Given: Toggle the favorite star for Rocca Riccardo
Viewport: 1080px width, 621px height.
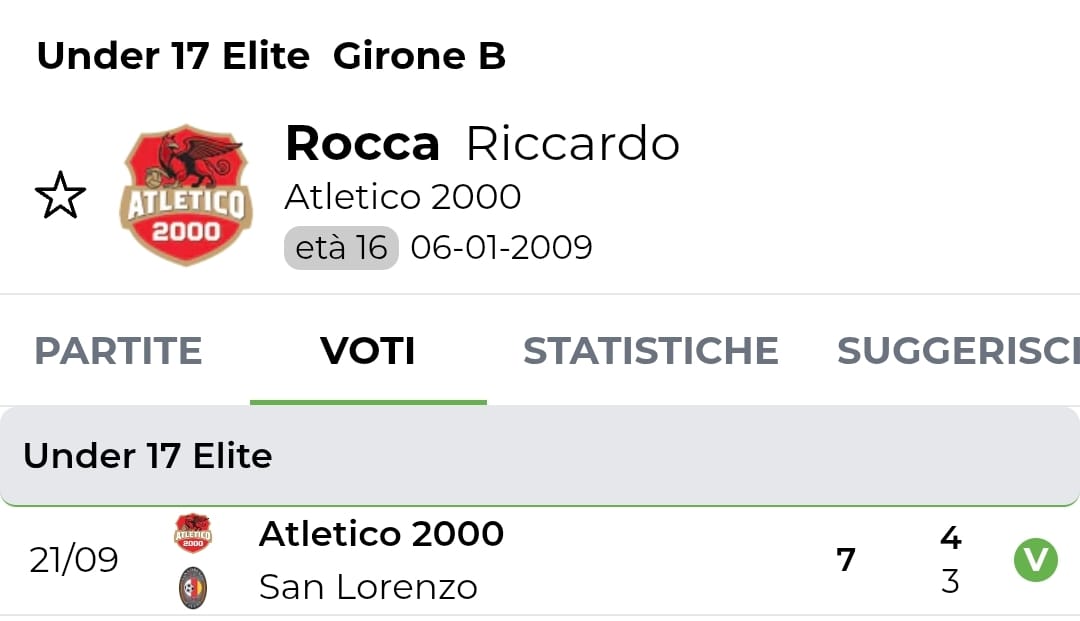Looking at the screenshot, I should click(61, 196).
